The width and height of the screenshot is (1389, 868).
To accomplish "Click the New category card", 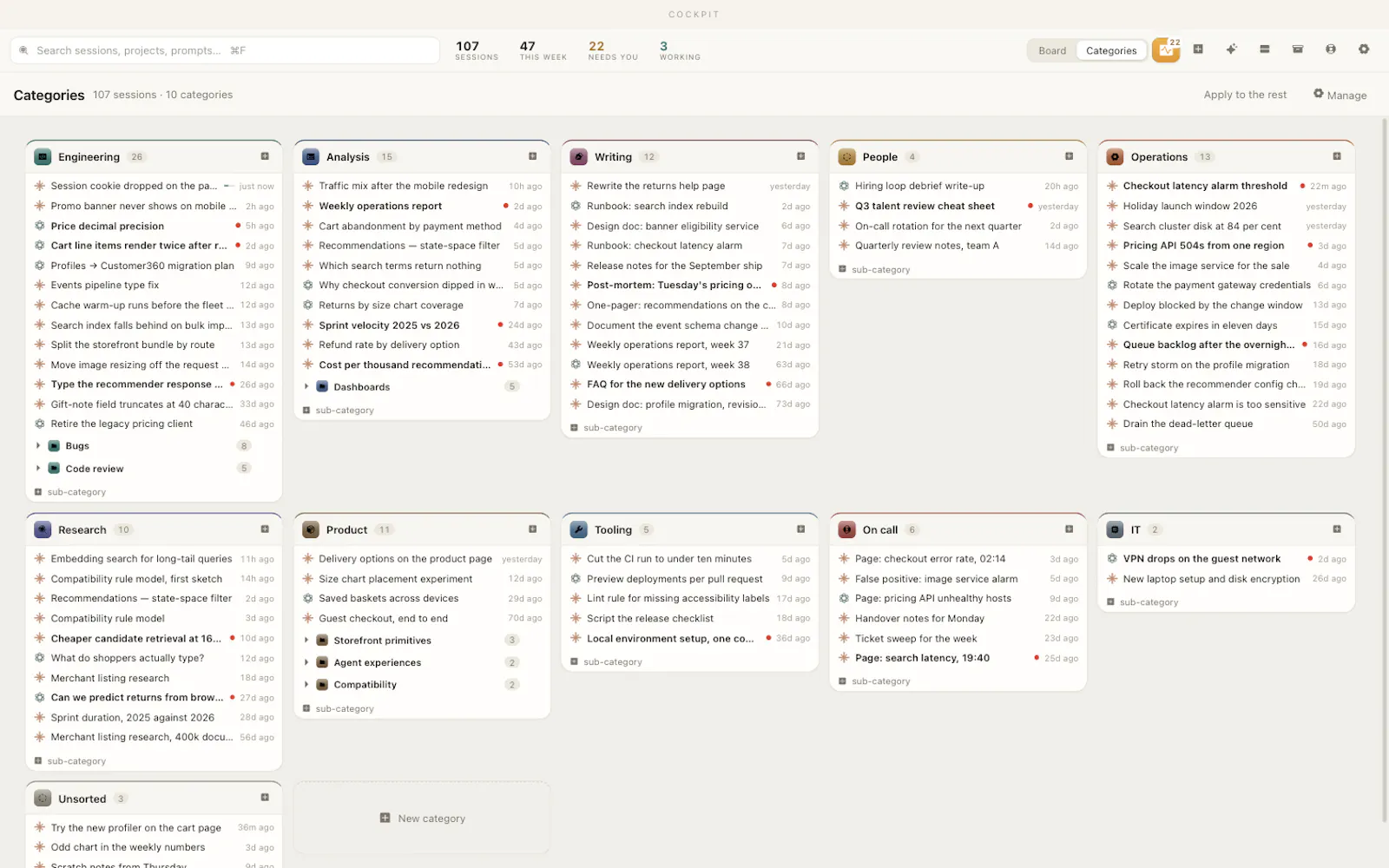I will pos(422,818).
